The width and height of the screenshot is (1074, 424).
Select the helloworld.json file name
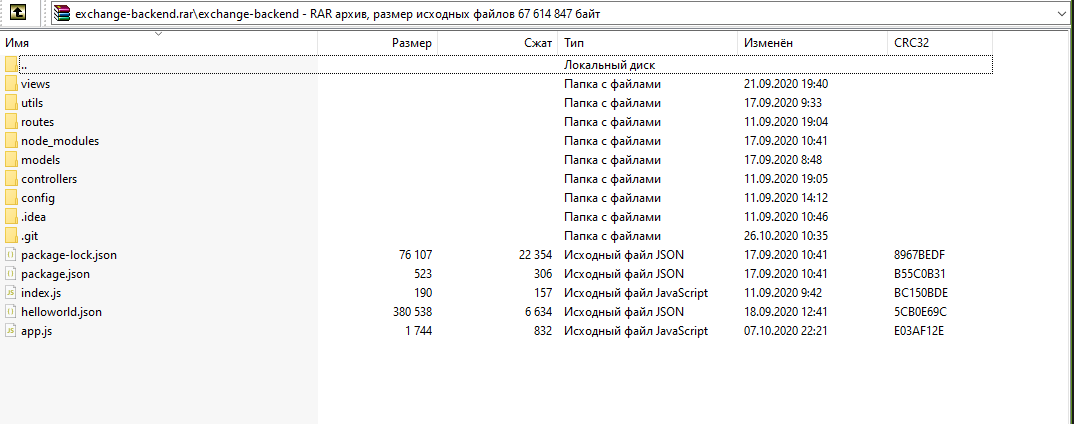(x=61, y=312)
